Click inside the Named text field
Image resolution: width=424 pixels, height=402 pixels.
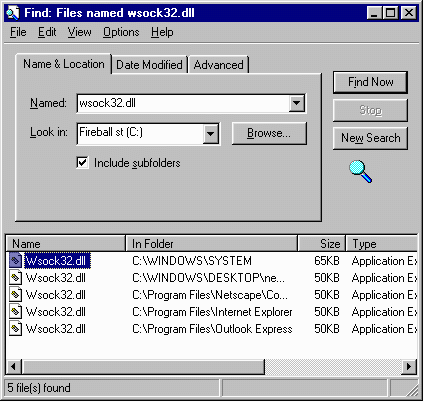(x=183, y=103)
